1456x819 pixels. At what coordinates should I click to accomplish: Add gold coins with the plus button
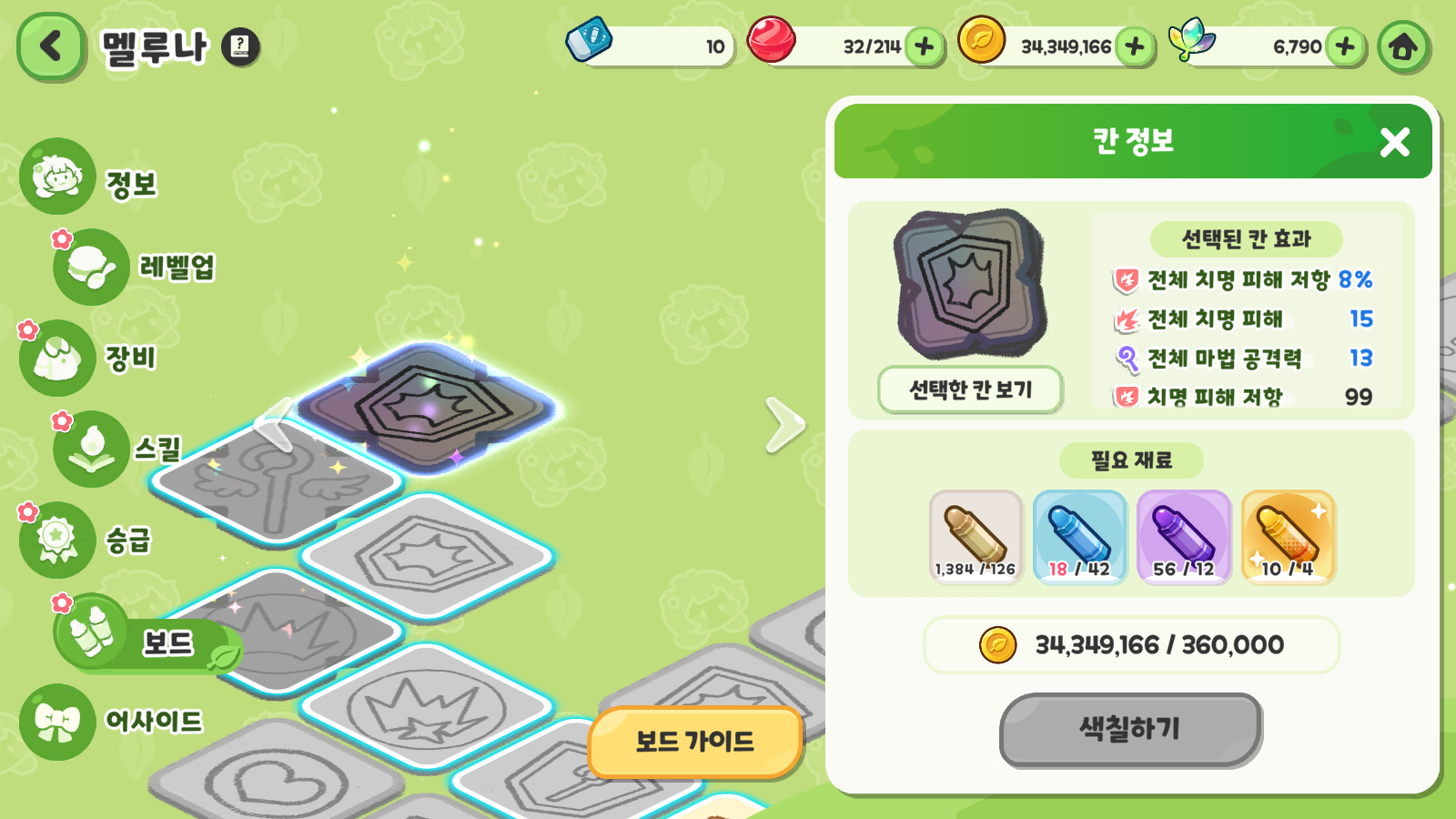1135,46
